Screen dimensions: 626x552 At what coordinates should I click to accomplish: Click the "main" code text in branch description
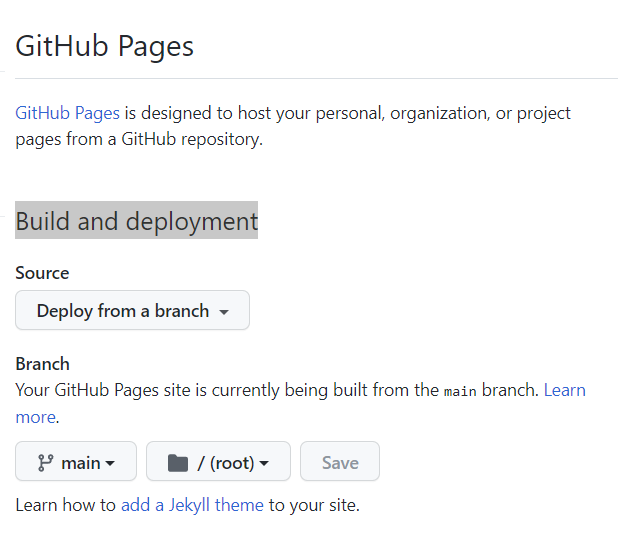tap(460, 392)
